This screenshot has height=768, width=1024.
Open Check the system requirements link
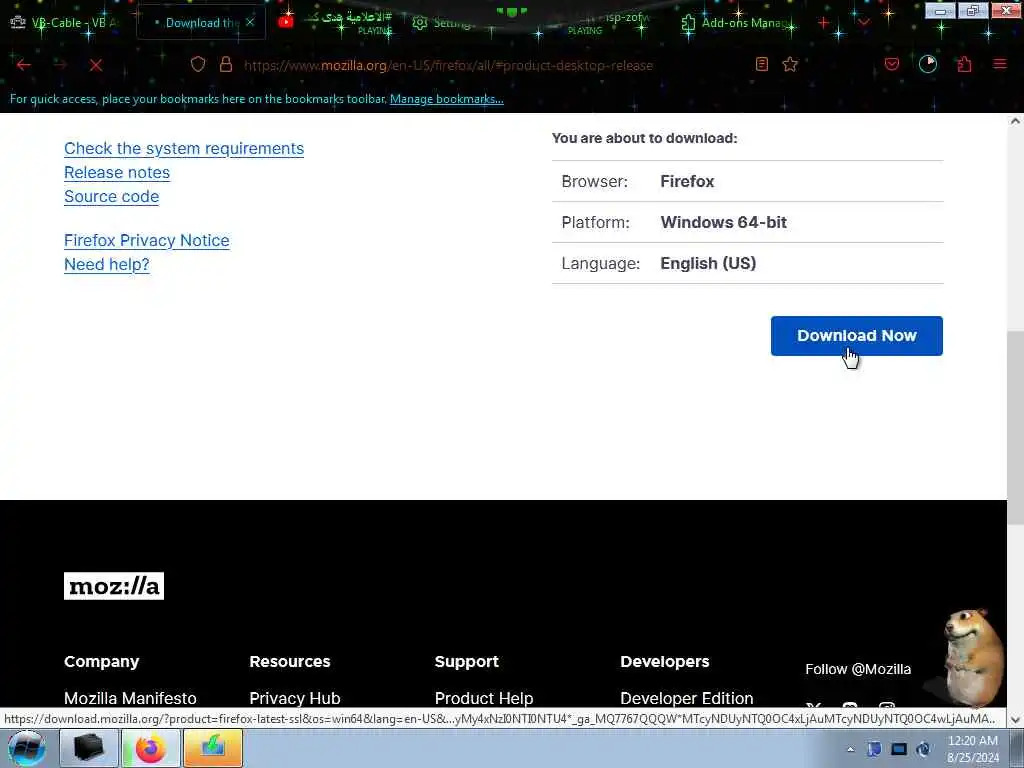(184, 149)
